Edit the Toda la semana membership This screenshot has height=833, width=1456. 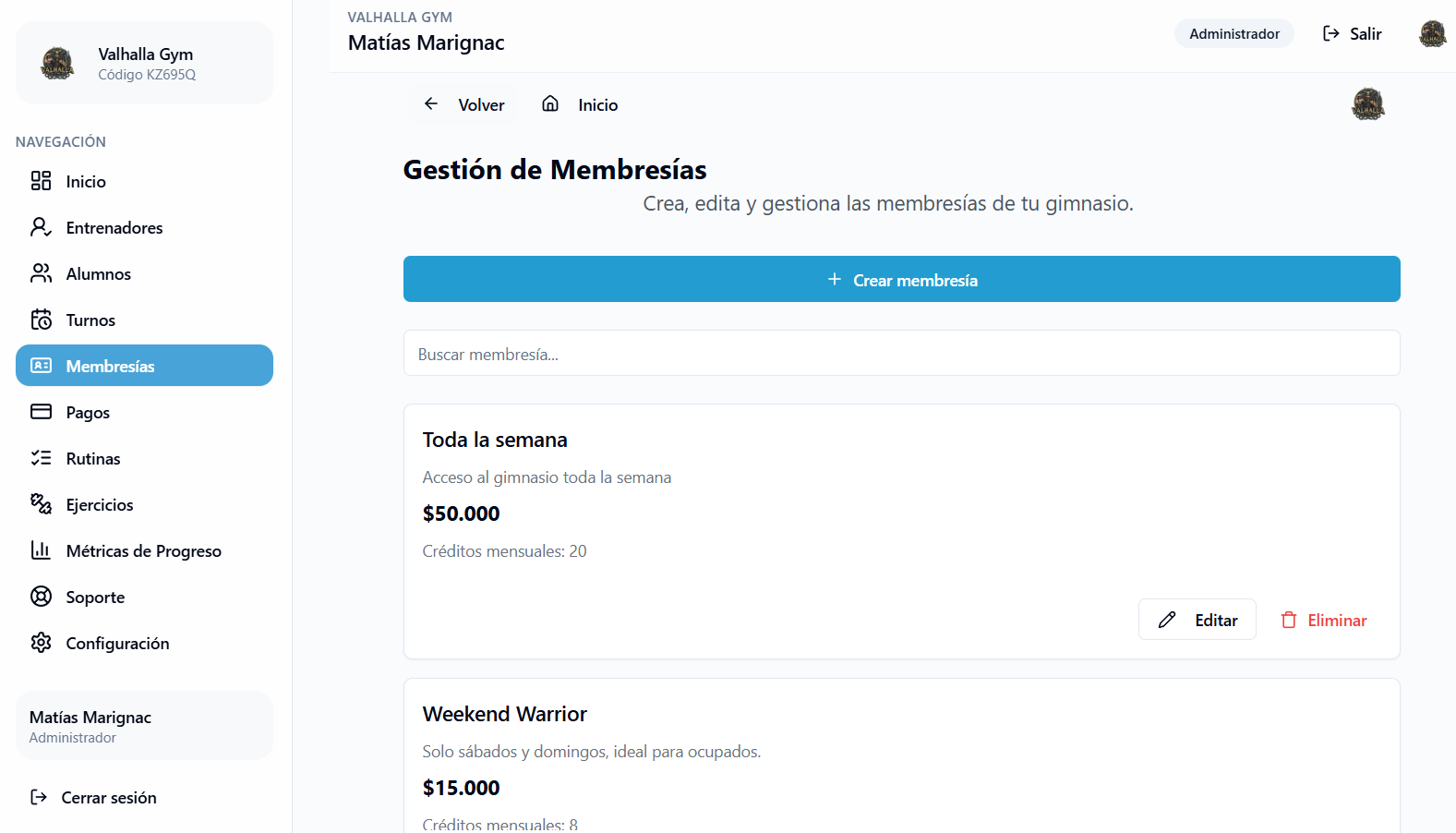[x=1197, y=619]
